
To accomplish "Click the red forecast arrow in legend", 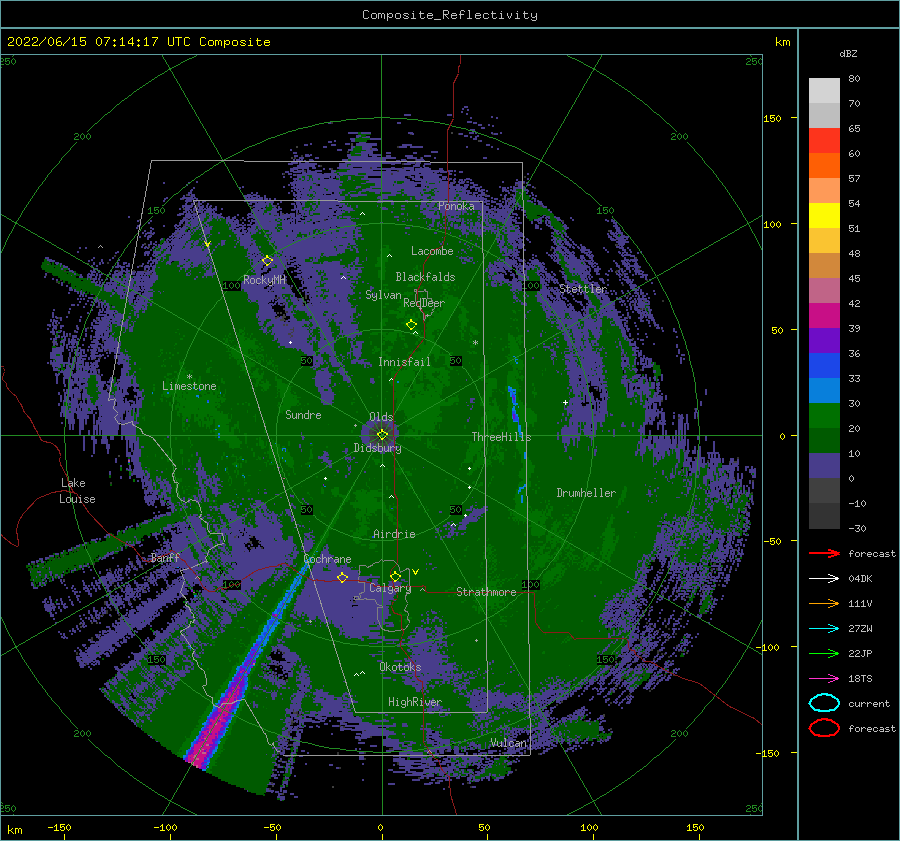I will click(x=824, y=553).
